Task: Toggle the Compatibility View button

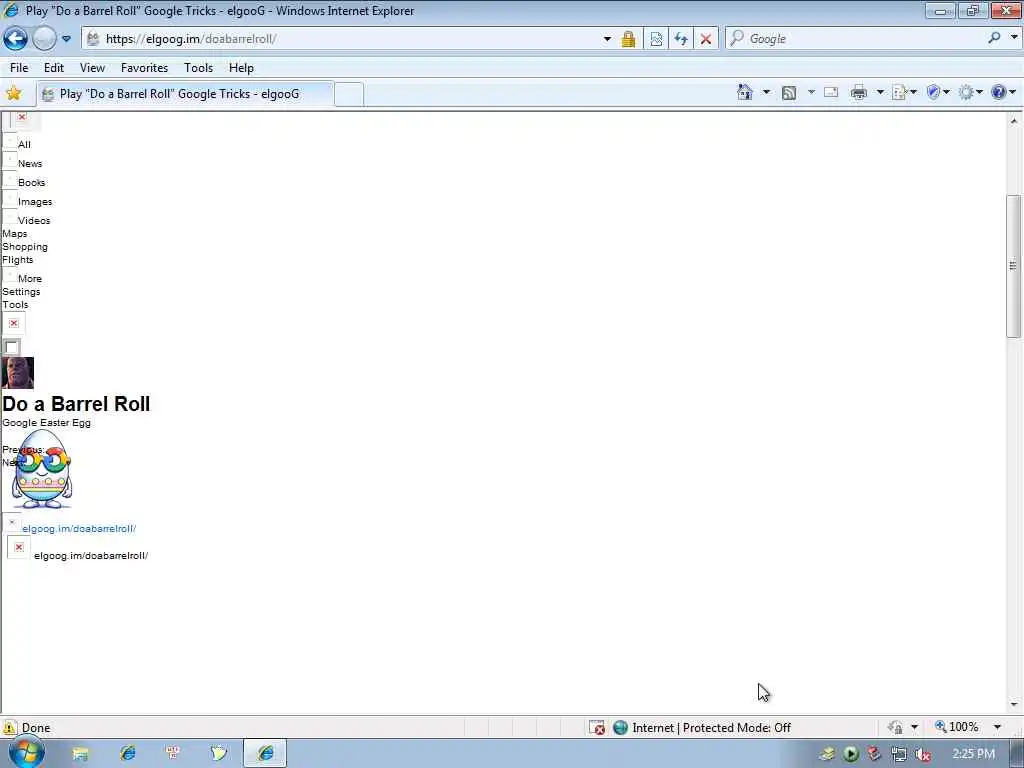Action: 656,39
